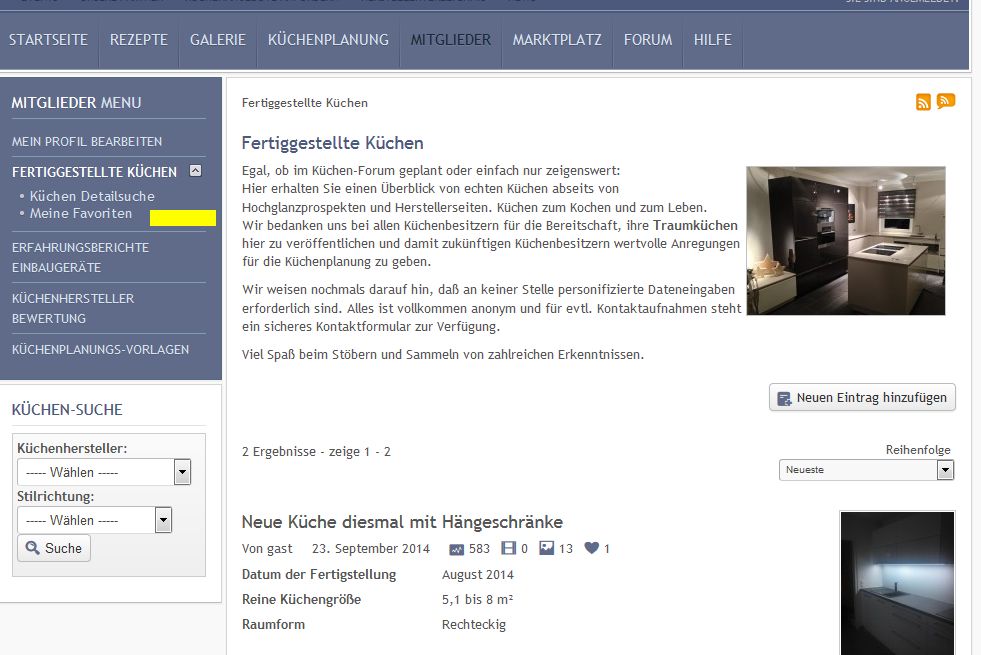Open the Neue Küche diesmal mit Hängeschränke entry
This screenshot has height=655, width=981.
[x=401, y=521]
